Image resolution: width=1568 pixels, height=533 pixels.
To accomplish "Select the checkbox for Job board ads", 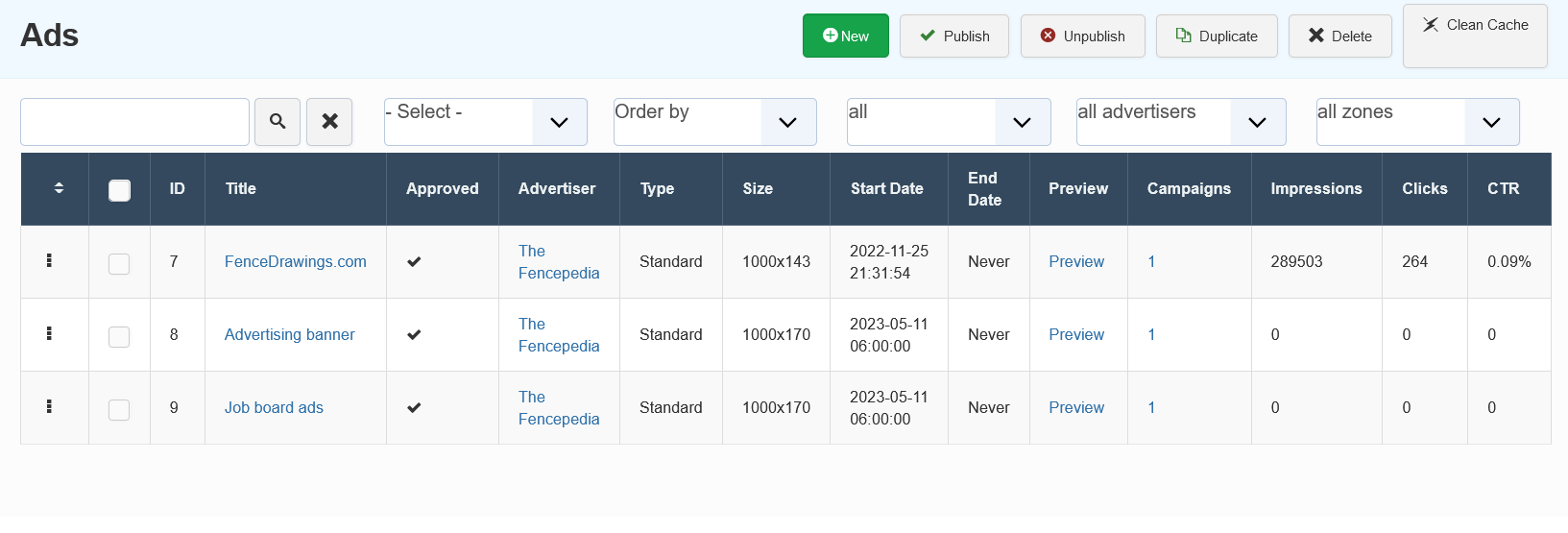I will click(x=119, y=409).
